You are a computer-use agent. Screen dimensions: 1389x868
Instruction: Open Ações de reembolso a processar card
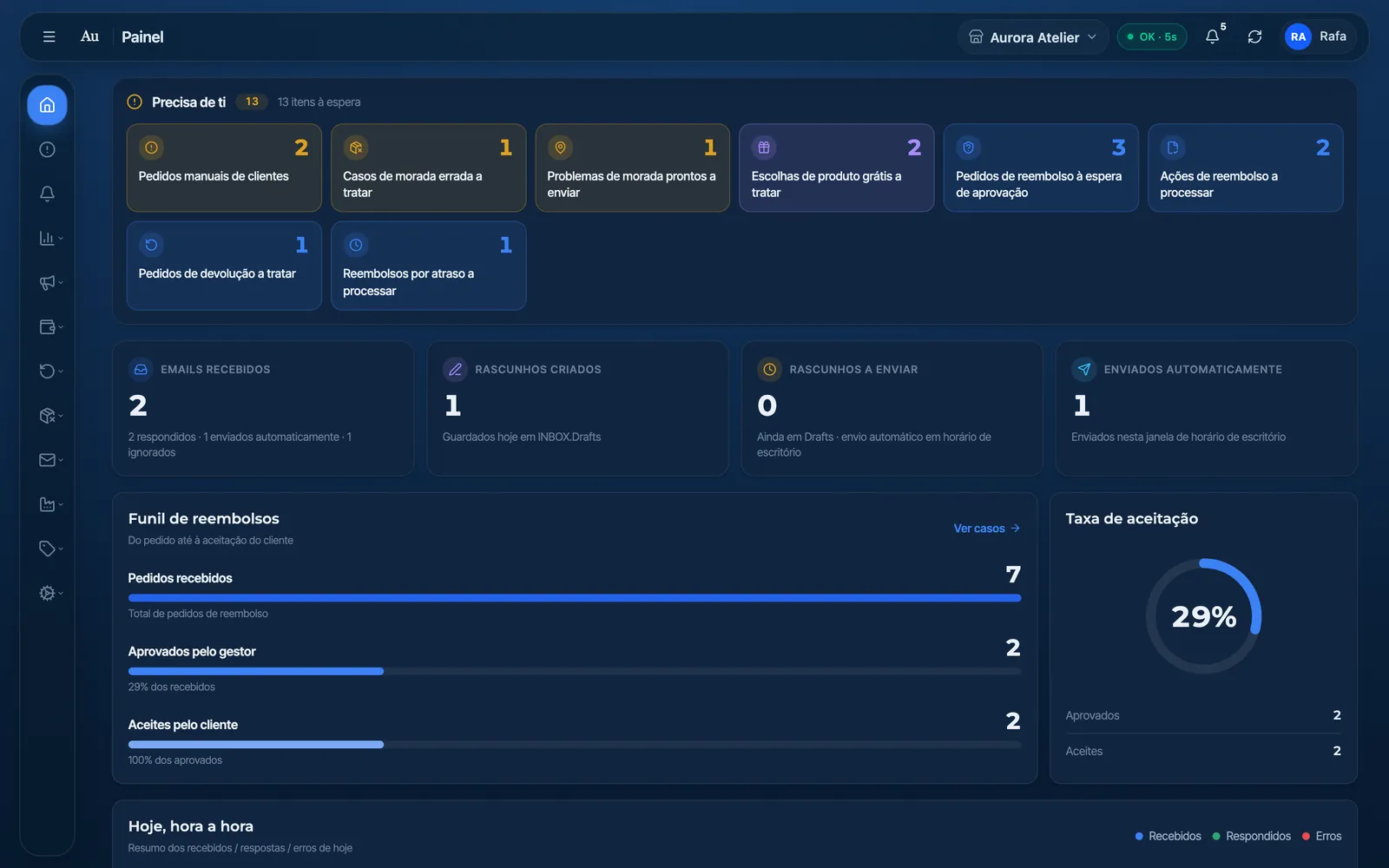tap(1246, 168)
